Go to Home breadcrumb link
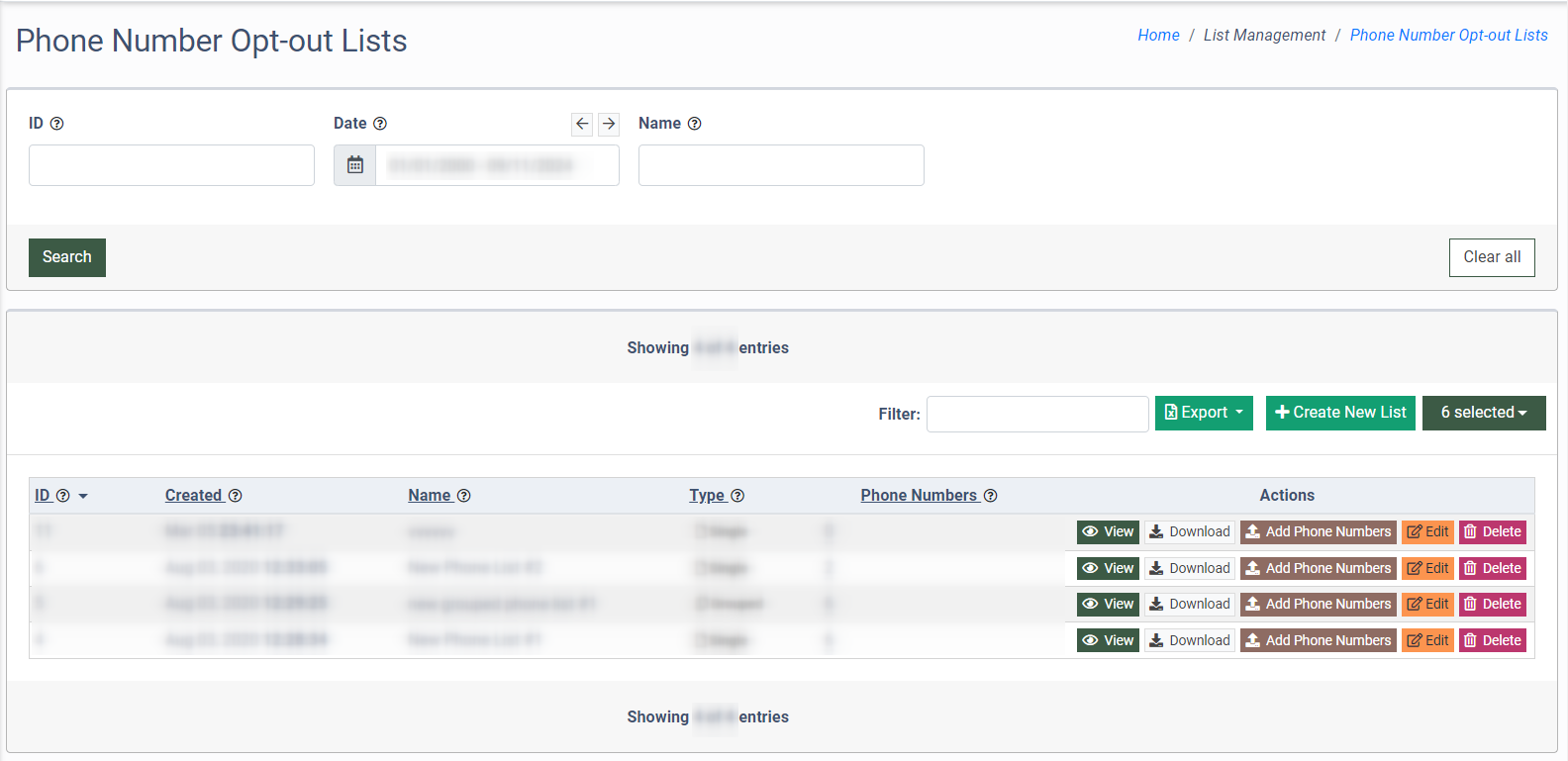The image size is (1568, 761). click(x=1158, y=36)
